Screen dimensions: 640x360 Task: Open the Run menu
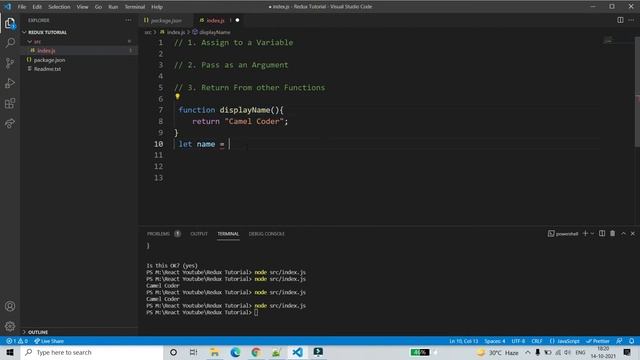[113, 7]
